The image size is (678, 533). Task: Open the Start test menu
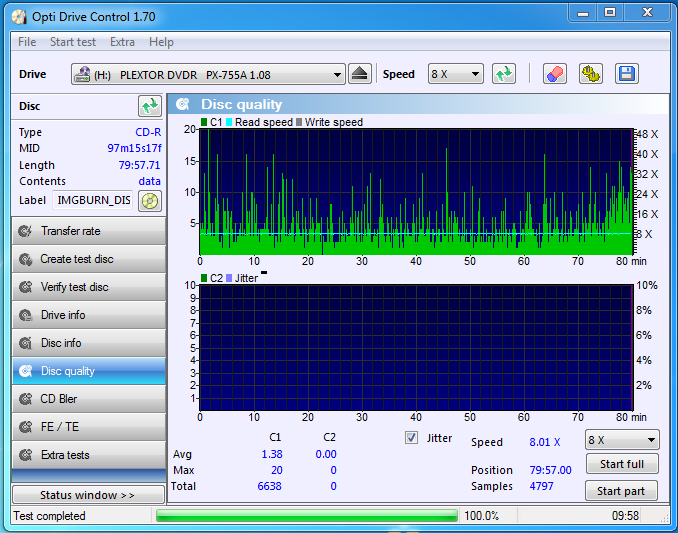pyautogui.click(x=73, y=42)
